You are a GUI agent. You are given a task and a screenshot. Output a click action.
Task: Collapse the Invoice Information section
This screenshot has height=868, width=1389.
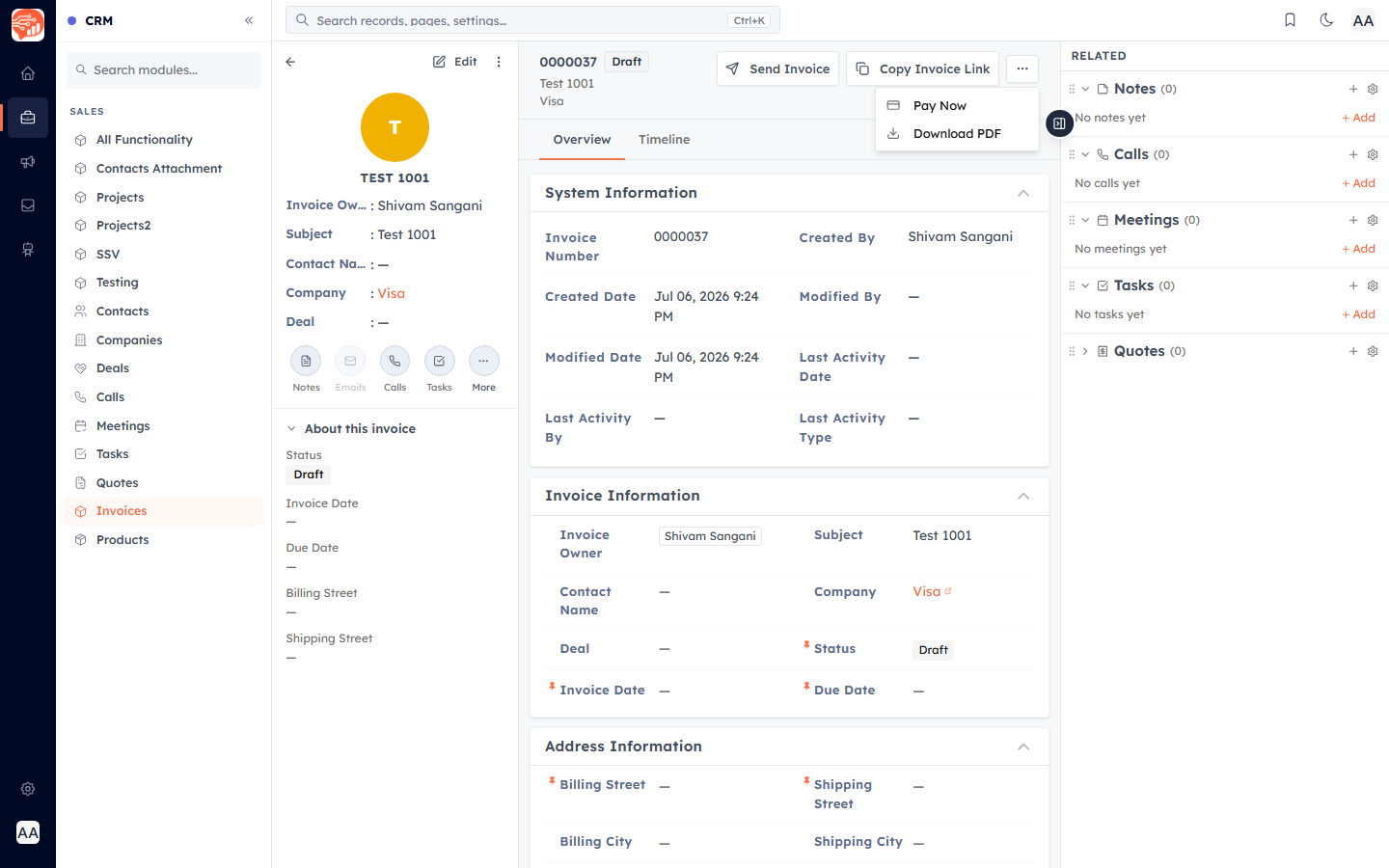tap(1023, 496)
